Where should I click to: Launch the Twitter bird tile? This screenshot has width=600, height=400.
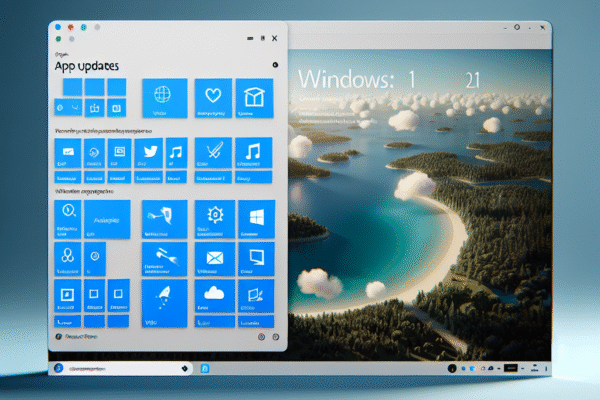pos(147,155)
